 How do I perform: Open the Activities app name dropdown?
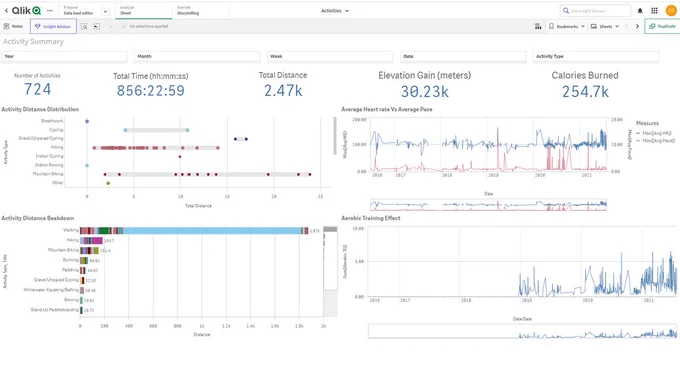335,11
